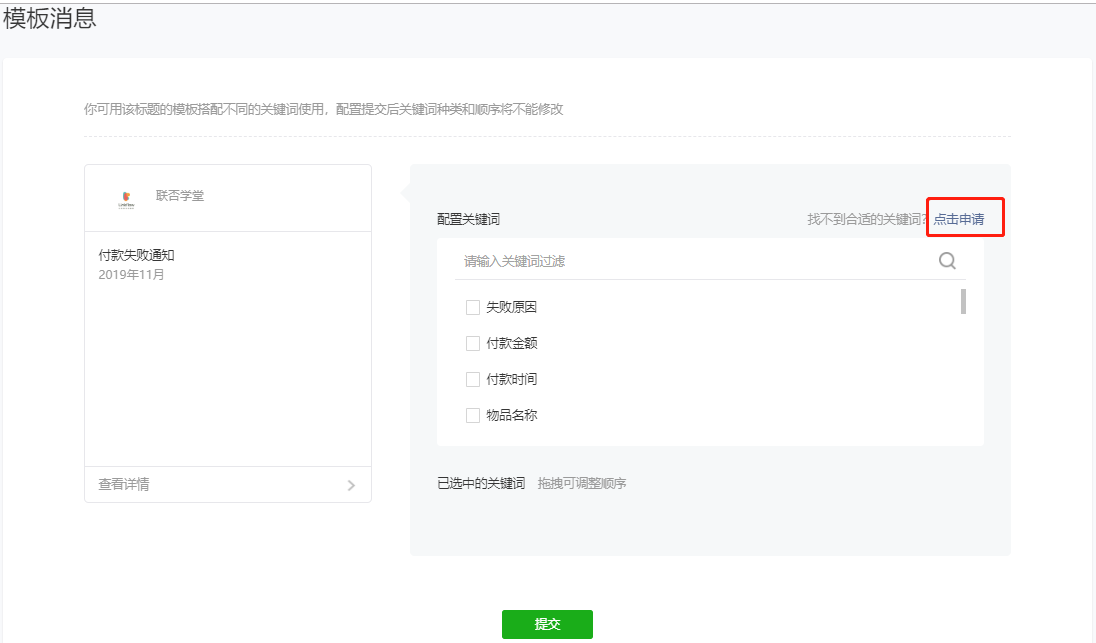Select the 物品名称 keyword checkbox

473,415
